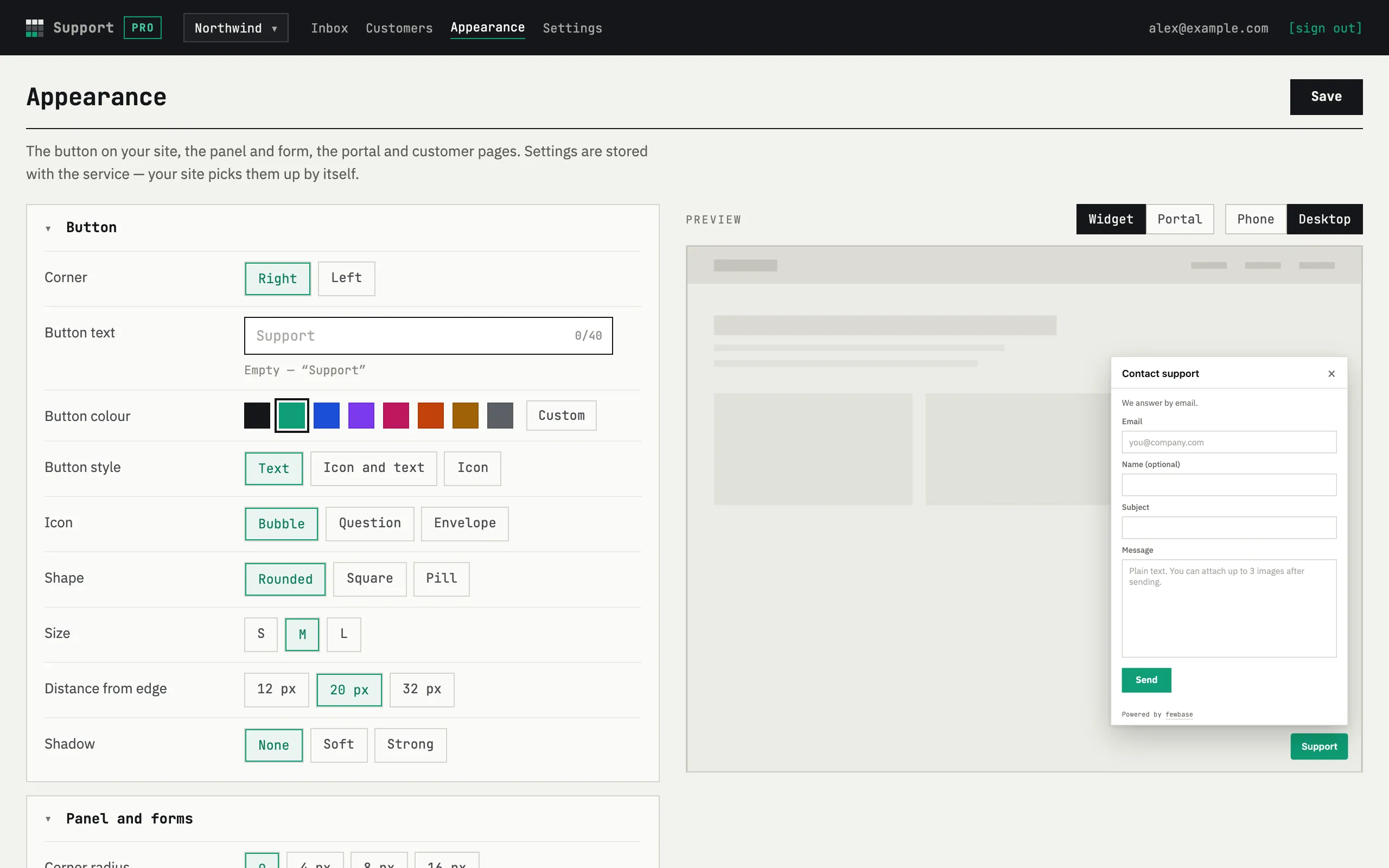This screenshot has width=1389, height=868.
Task: Open the Inbox page
Action: (x=329, y=28)
